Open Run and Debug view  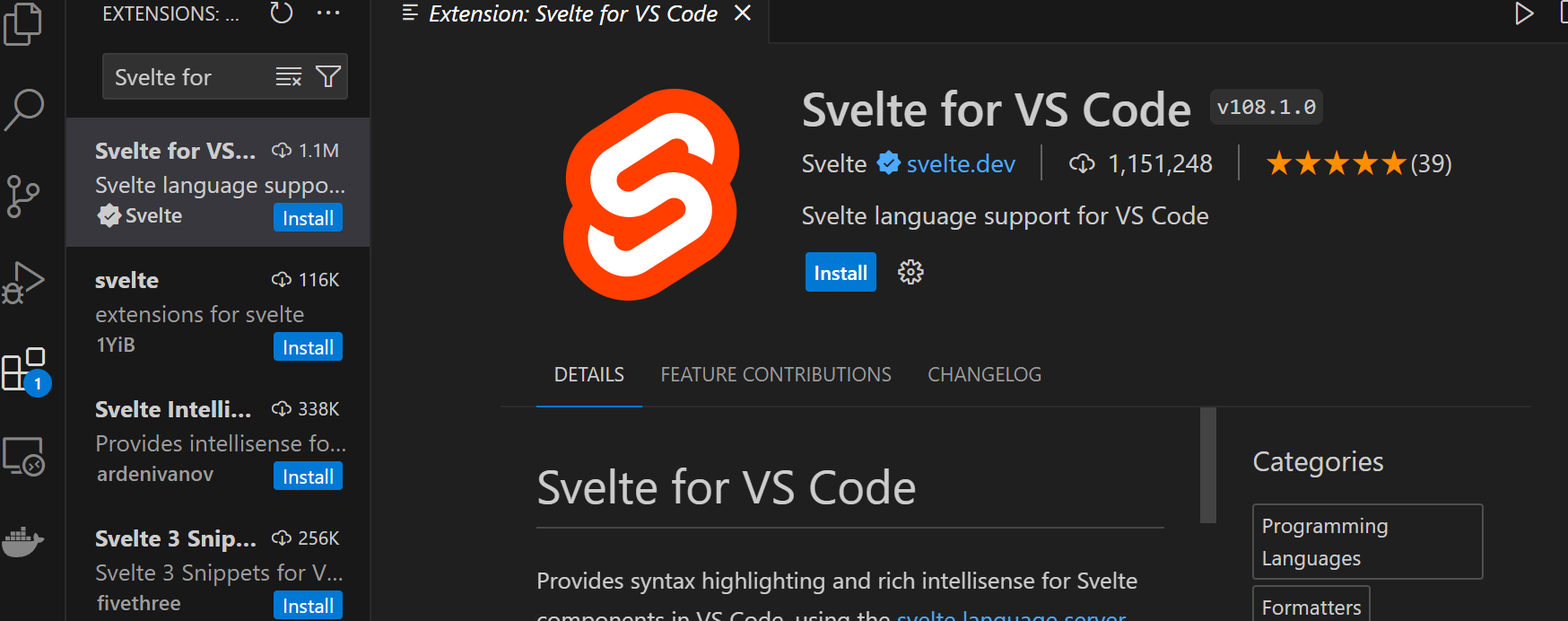point(23,282)
